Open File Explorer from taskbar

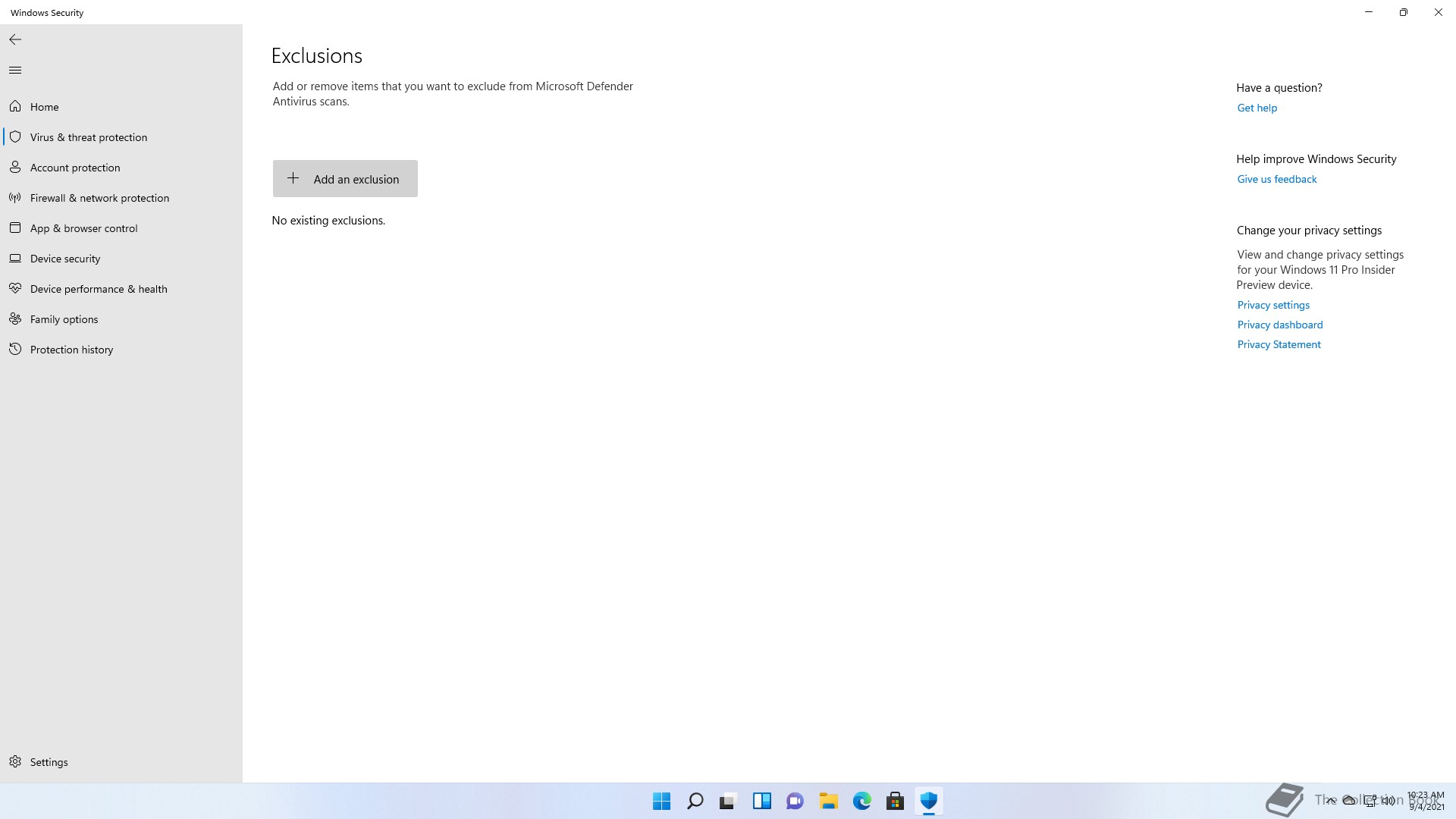pos(828,801)
